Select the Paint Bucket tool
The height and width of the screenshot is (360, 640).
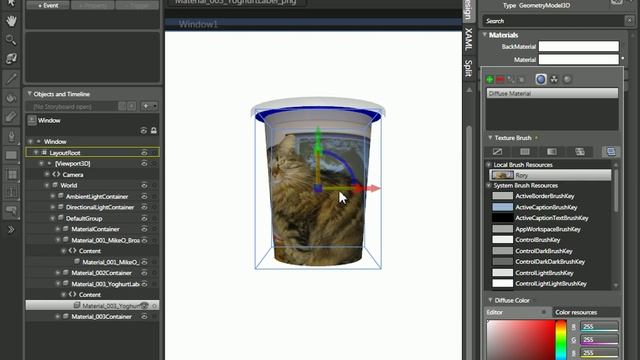[11, 98]
